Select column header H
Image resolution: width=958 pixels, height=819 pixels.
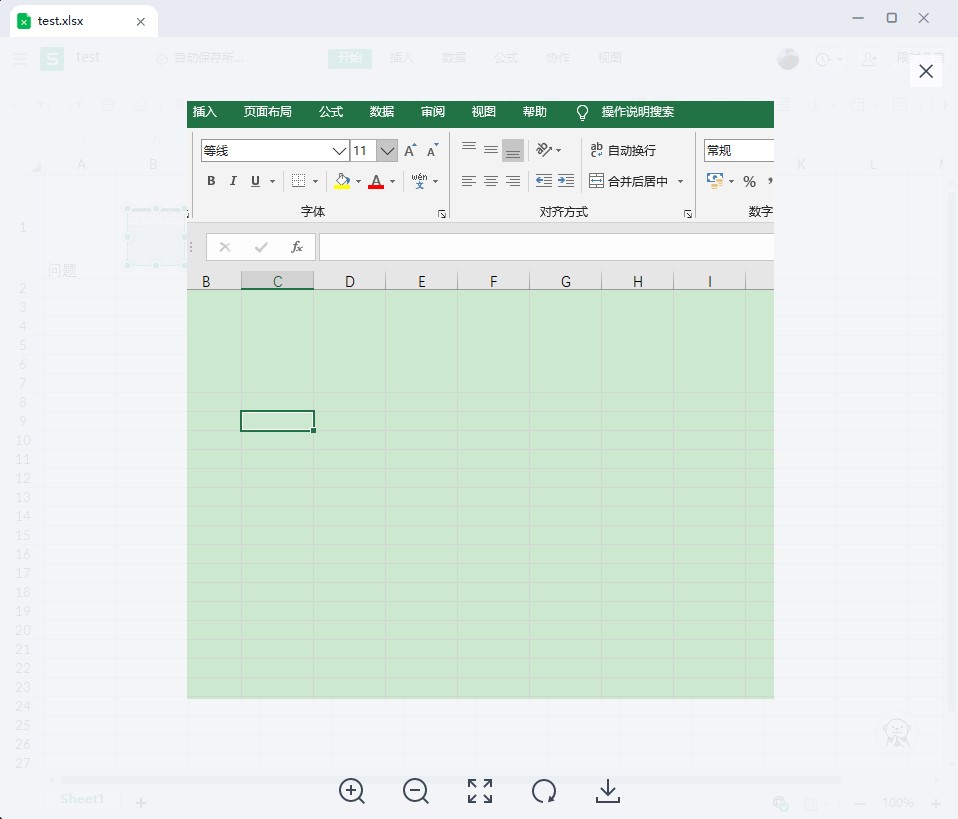click(x=637, y=281)
